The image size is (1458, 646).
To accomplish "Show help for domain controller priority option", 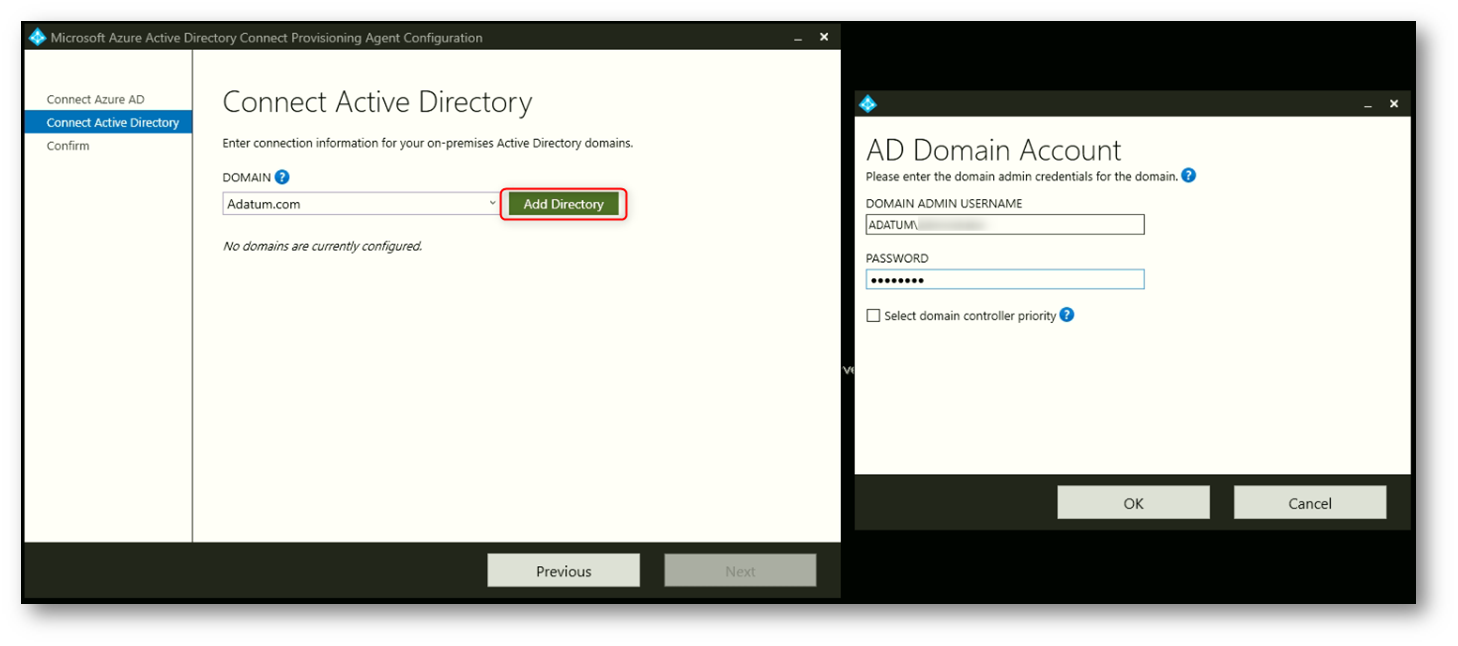I will tap(1067, 315).
